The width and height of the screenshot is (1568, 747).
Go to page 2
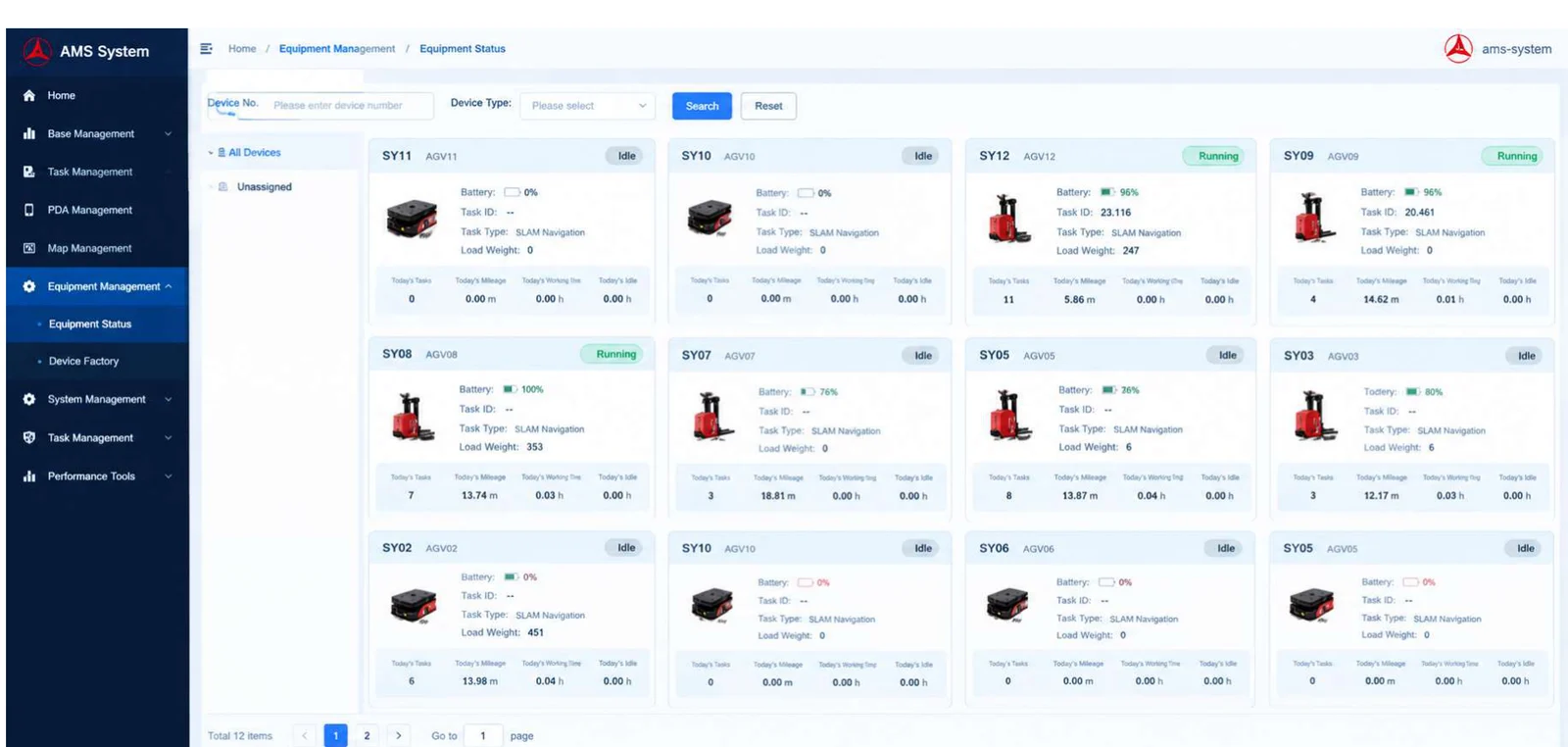[367, 735]
